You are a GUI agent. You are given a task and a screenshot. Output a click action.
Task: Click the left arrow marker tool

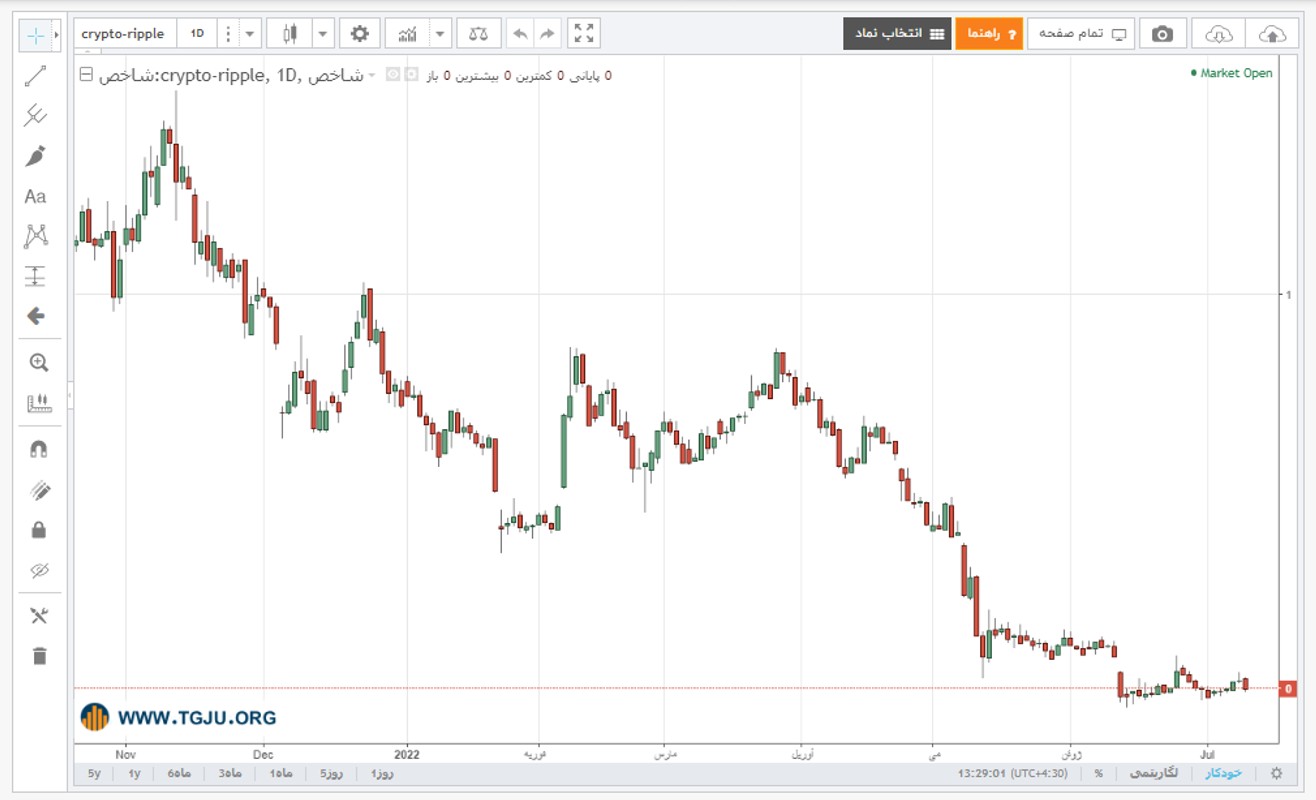pos(35,316)
